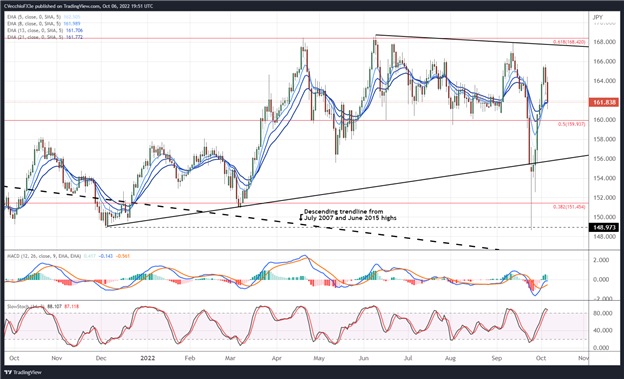Image resolution: width=624 pixels, height=379 pixels.
Task: Select the JPY currency label on price axis
Action: 598,17
